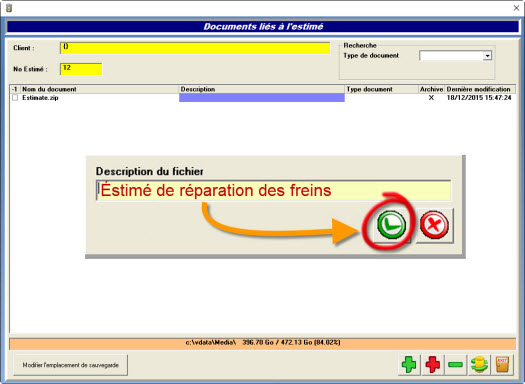Click the green refresh database icon
This screenshot has height=384, width=525.
click(x=479, y=365)
